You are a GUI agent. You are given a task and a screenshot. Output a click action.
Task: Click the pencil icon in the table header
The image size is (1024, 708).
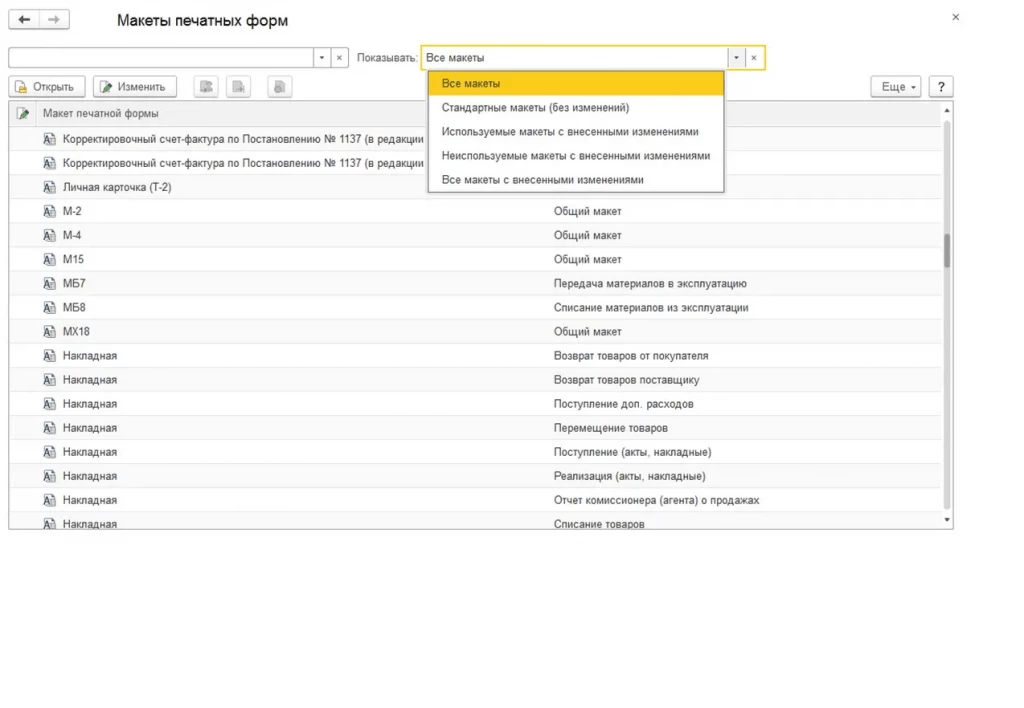(x=23, y=114)
